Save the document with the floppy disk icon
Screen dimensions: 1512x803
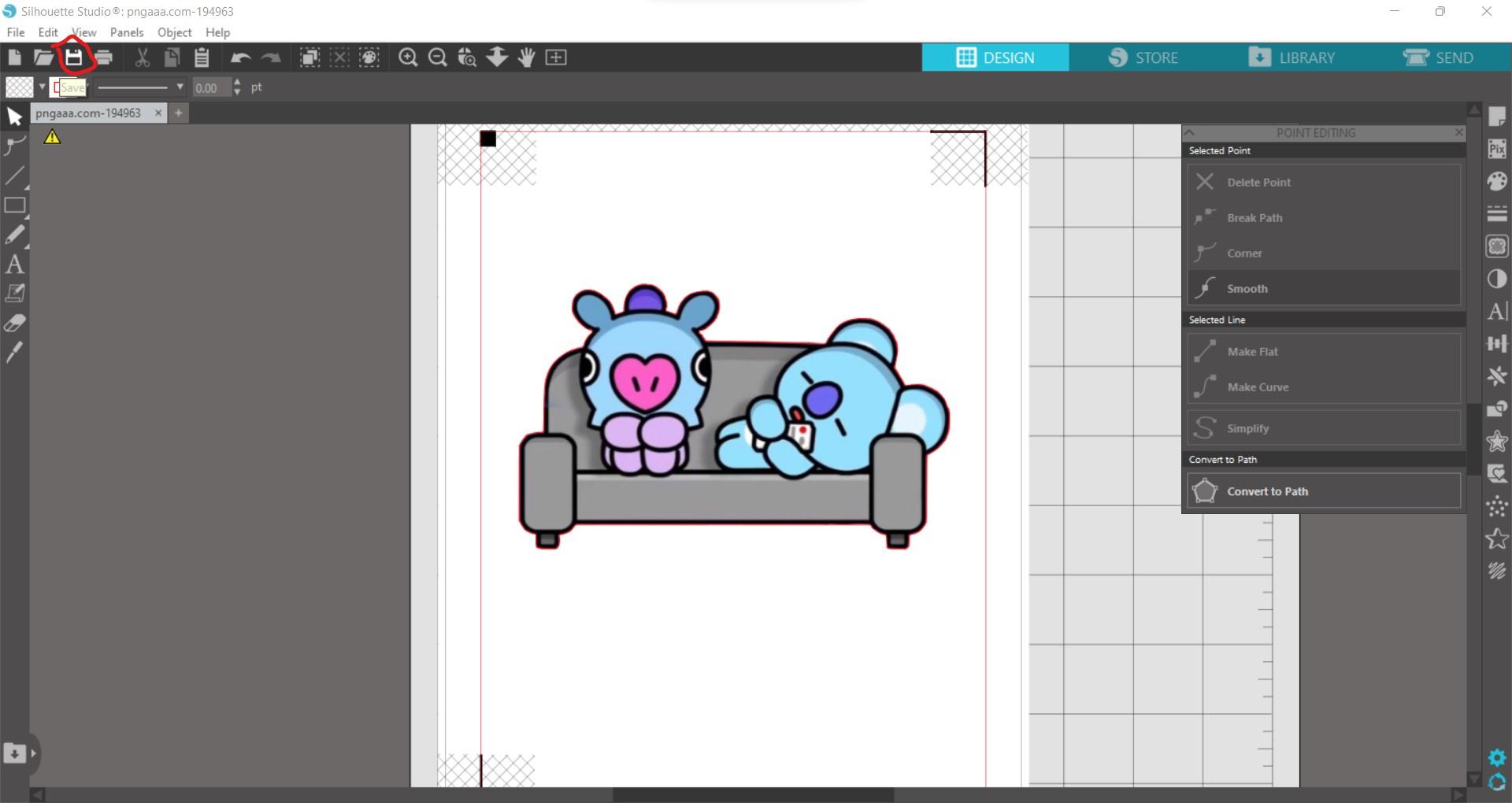(x=73, y=57)
